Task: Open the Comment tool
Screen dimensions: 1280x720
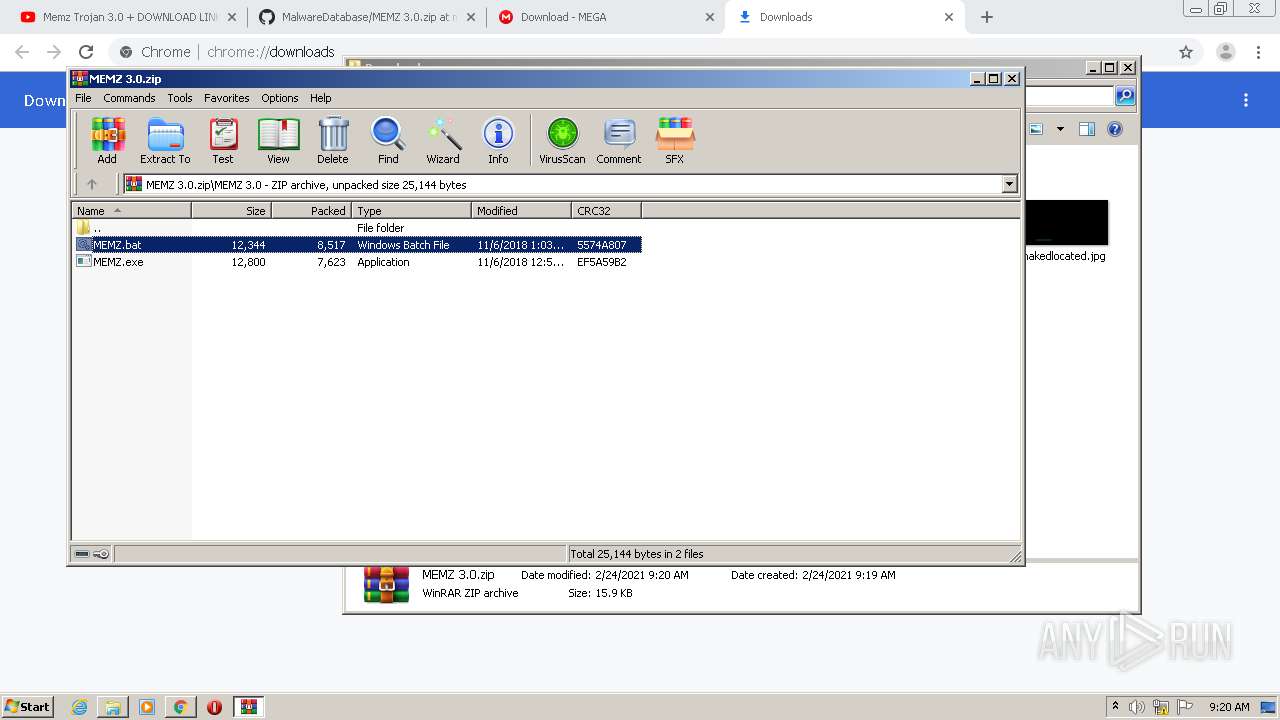Action: click(x=619, y=140)
